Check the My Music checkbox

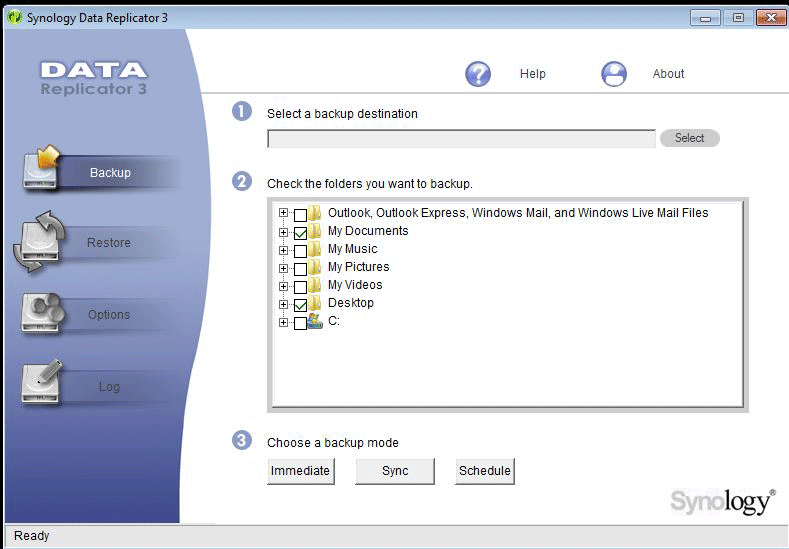click(x=300, y=251)
